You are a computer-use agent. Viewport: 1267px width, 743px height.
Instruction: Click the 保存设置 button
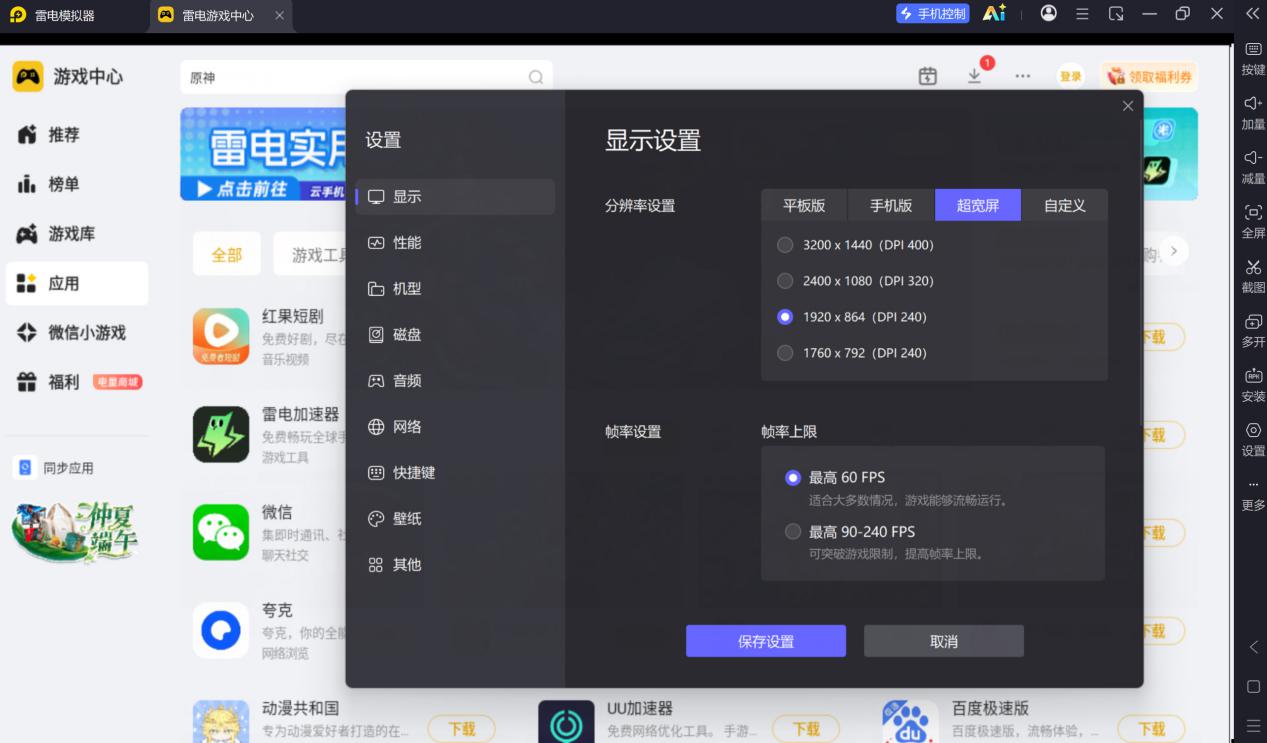point(766,641)
